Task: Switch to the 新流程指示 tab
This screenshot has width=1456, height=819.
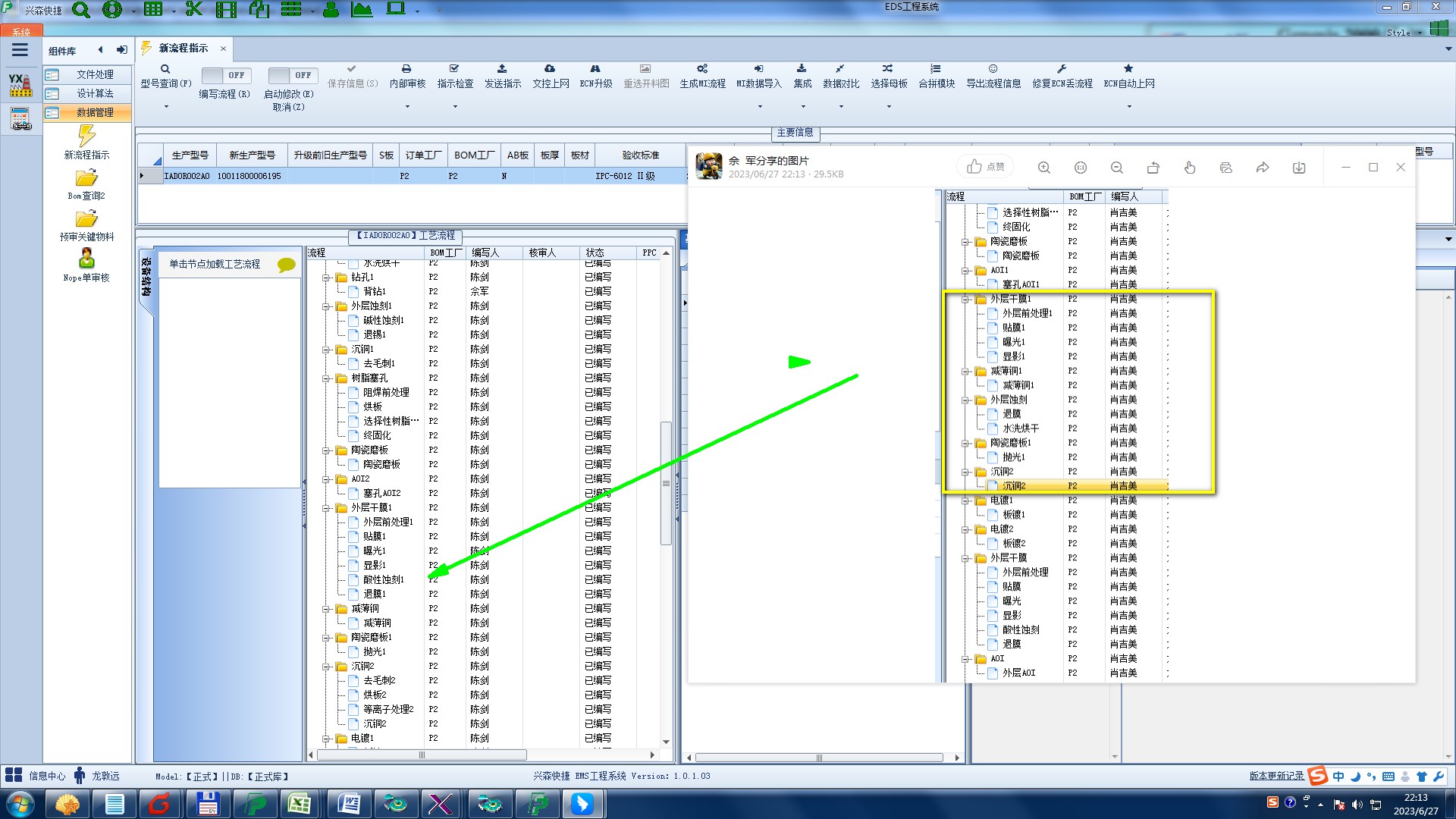Action: 183,49
